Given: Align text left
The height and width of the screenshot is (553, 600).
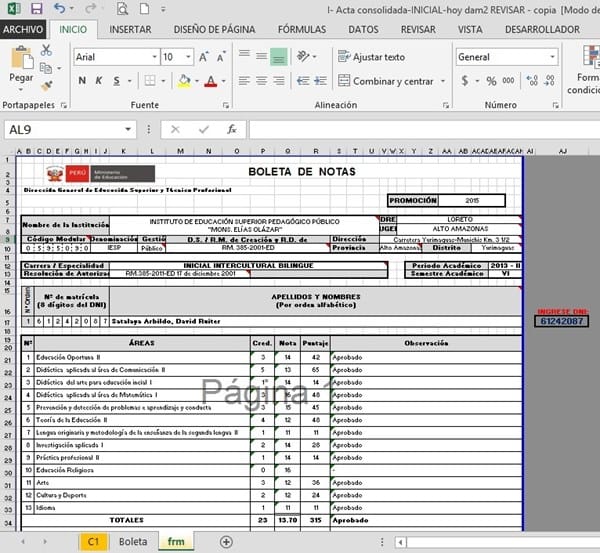Looking at the screenshot, I should tap(244, 81).
